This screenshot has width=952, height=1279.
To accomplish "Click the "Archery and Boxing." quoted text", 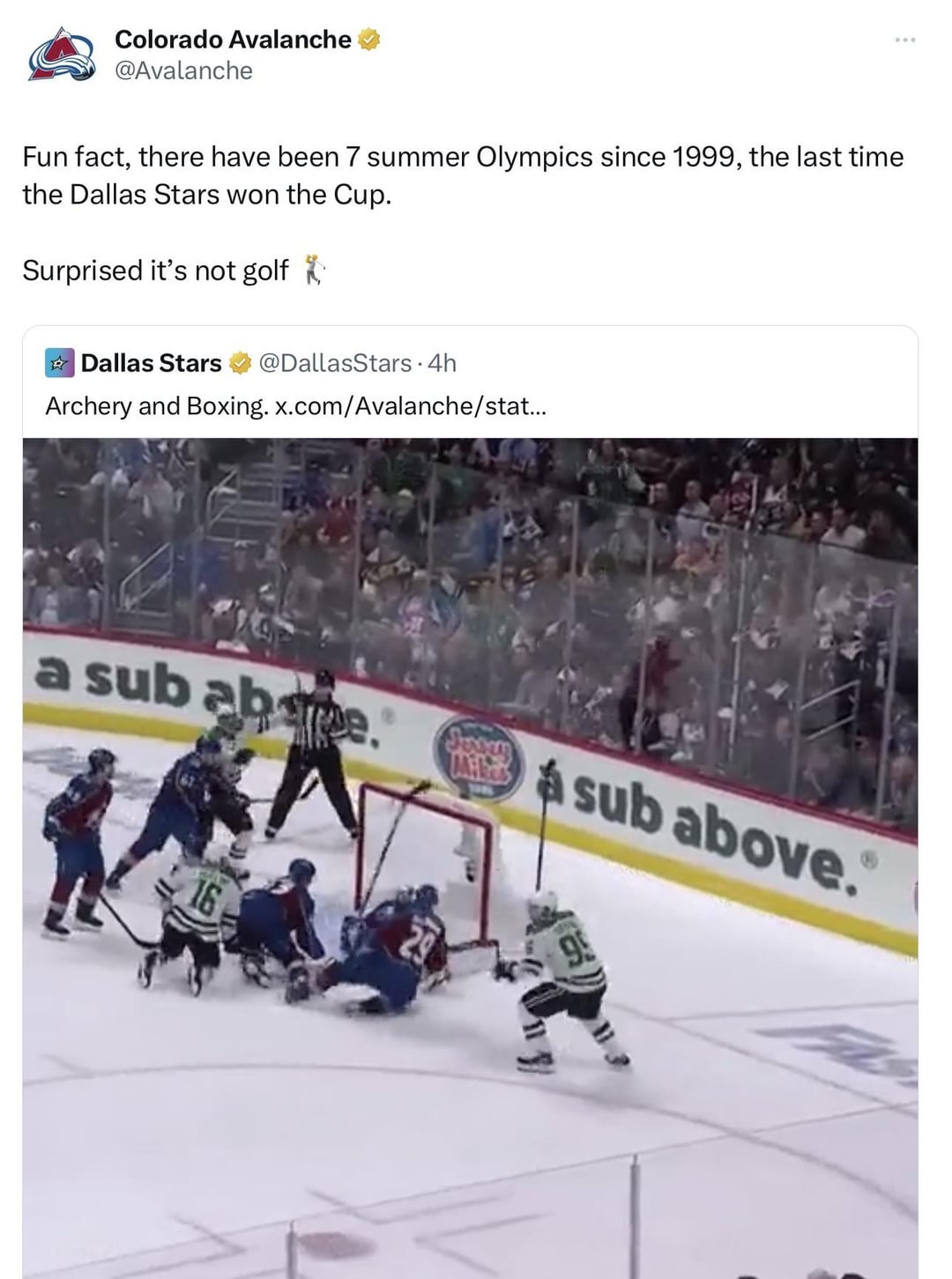I will (157, 405).
